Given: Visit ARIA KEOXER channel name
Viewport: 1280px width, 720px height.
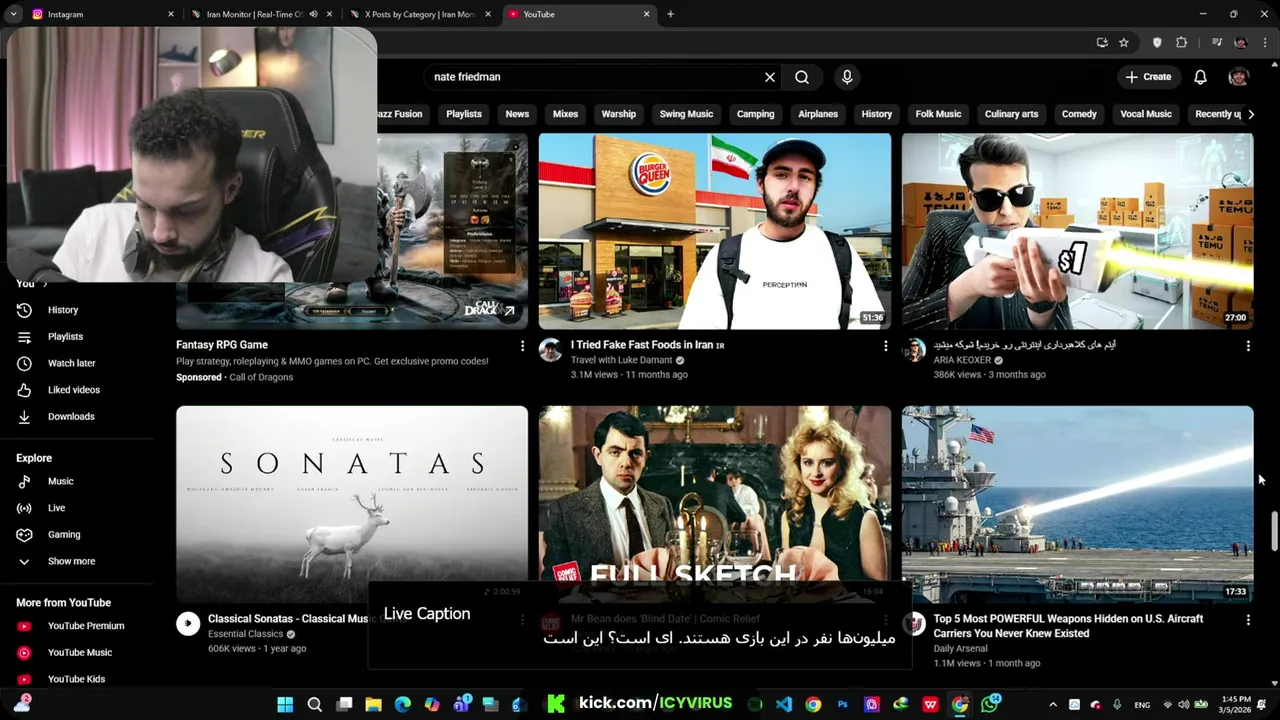Looking at the screenshot, I should click(x=962, y=360).
